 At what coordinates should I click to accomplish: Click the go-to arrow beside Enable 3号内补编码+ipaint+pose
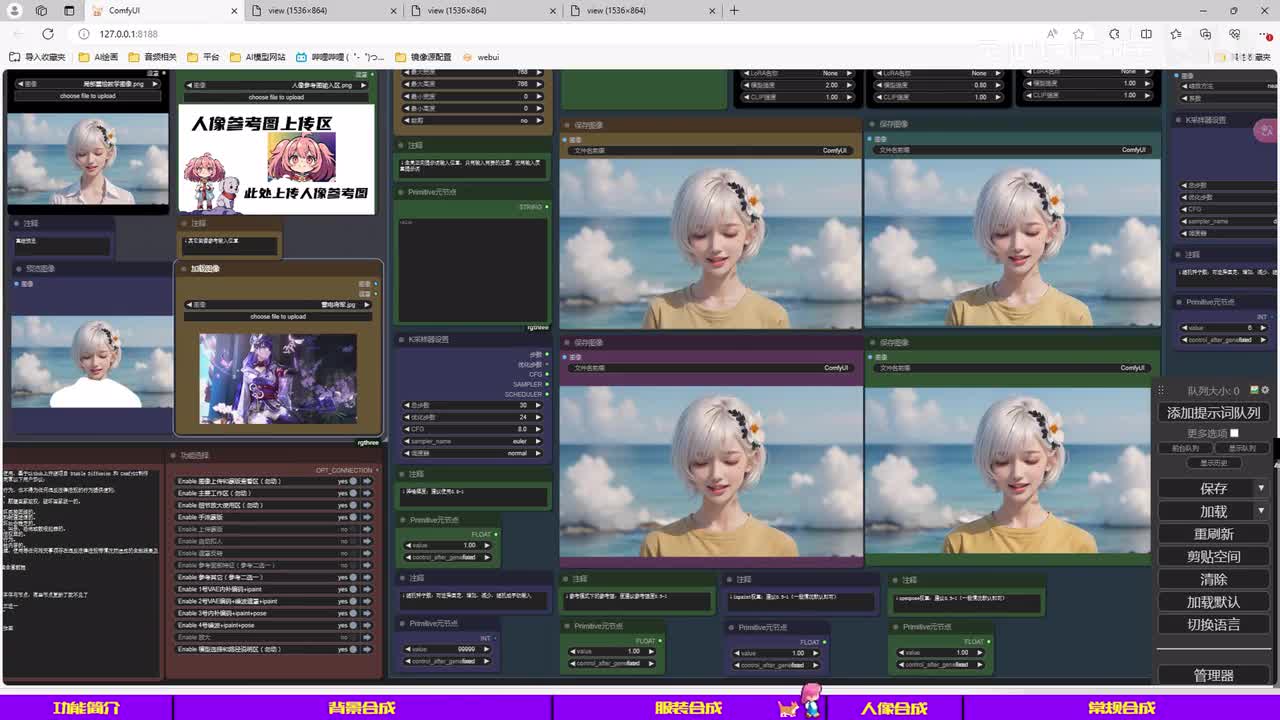coord(367,613)
